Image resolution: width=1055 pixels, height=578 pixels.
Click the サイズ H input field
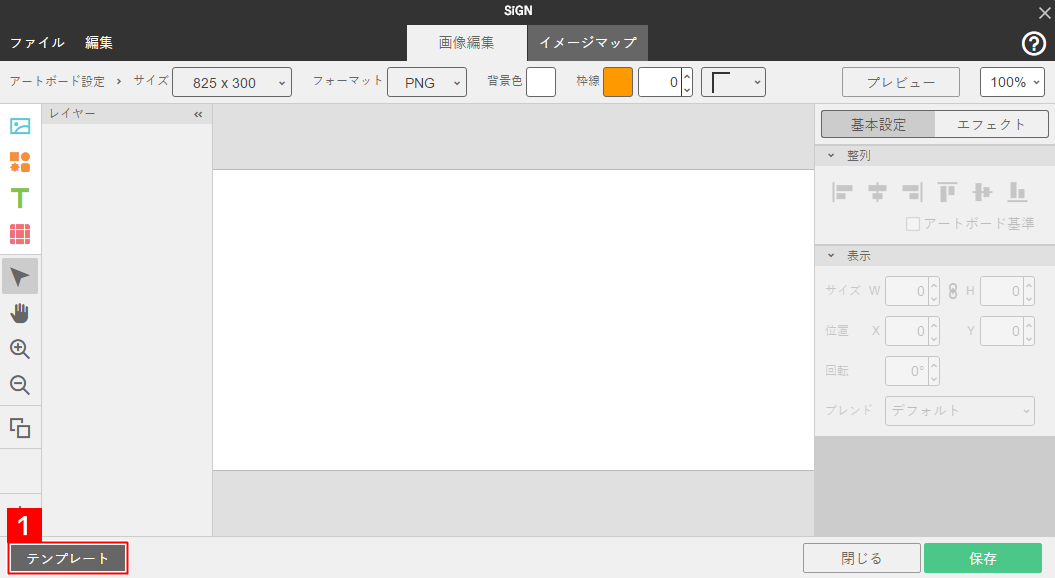[1002, 291]
